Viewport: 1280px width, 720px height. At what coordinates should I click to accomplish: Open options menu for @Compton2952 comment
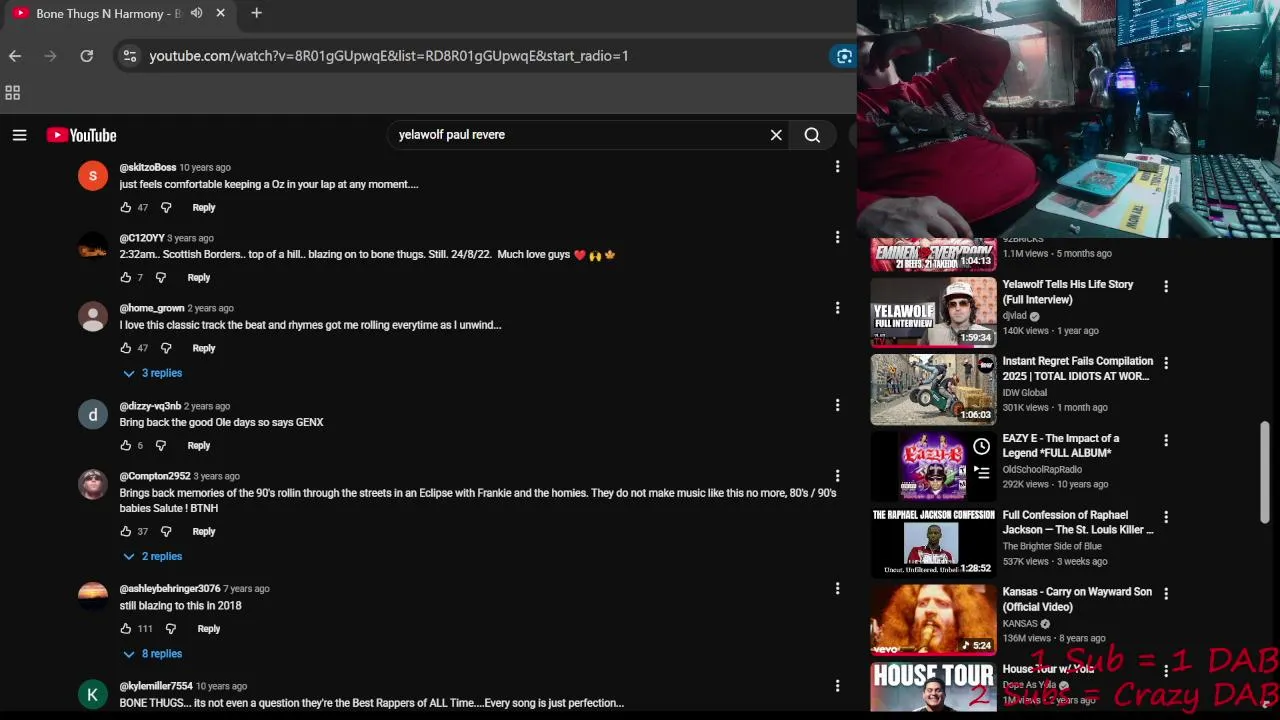[x=837, y=476]
